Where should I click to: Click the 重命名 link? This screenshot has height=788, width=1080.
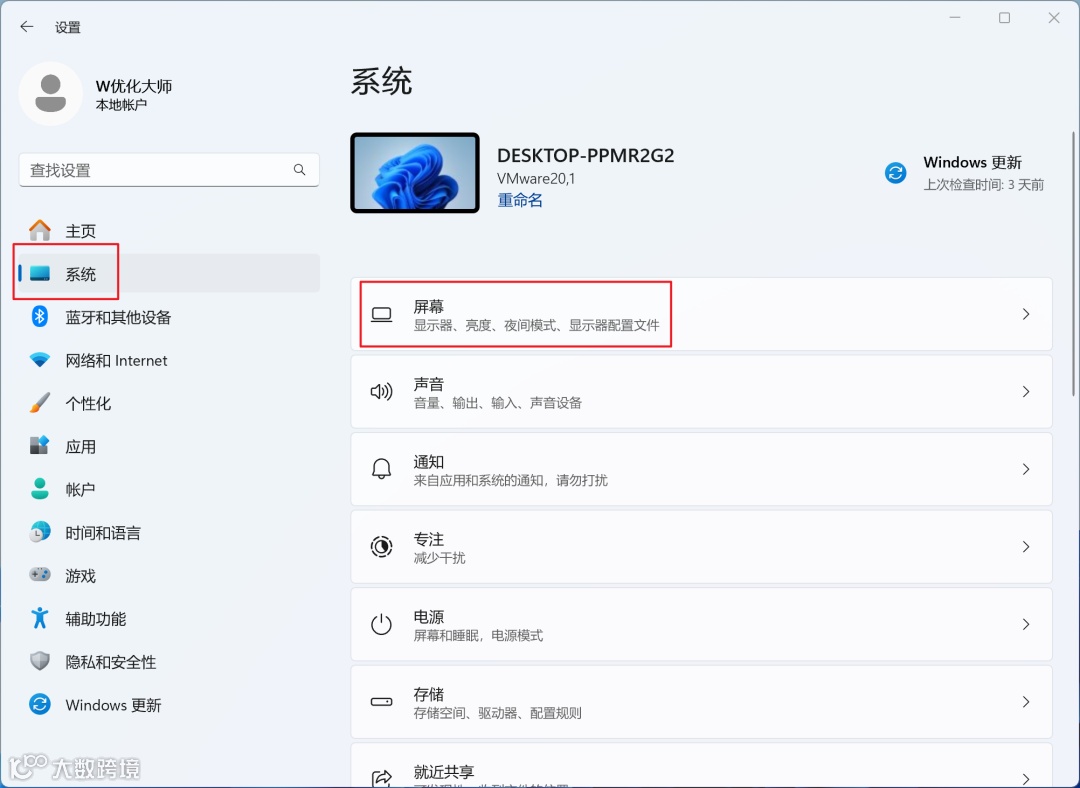(520, 200)
